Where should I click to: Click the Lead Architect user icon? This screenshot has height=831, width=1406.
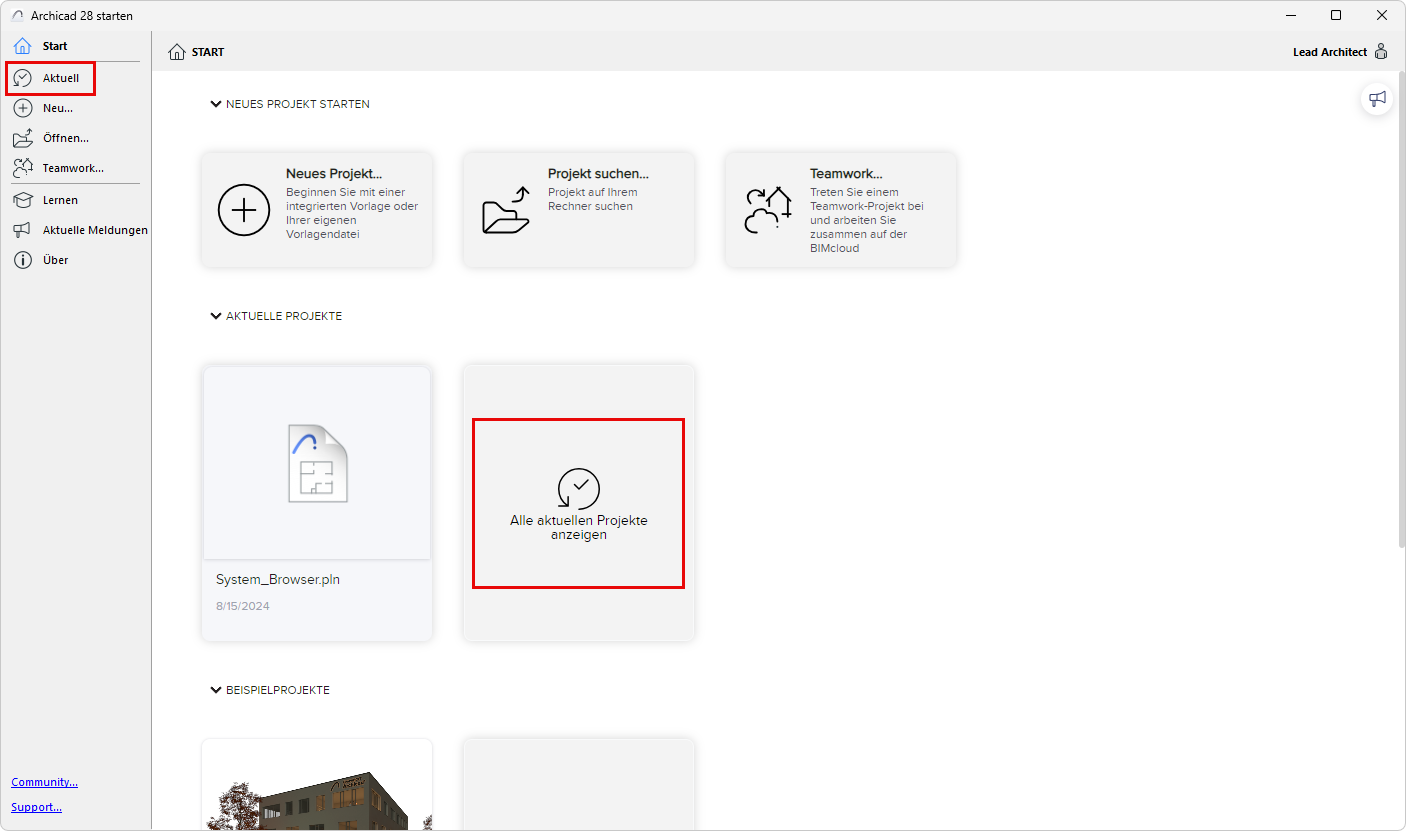1381,52
